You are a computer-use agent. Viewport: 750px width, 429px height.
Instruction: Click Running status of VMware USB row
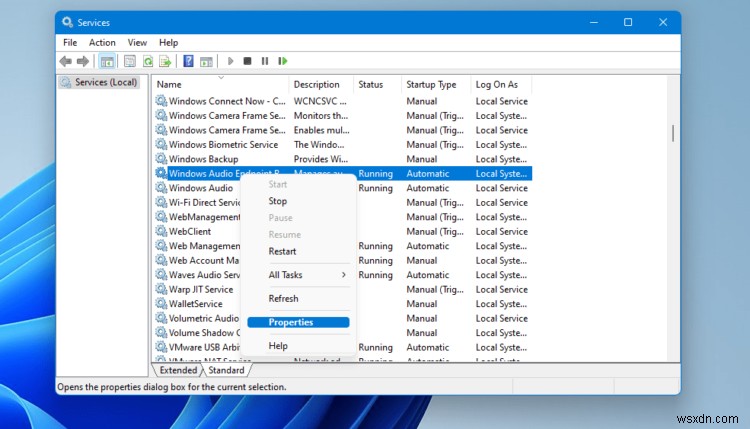[x=375, y=347]
